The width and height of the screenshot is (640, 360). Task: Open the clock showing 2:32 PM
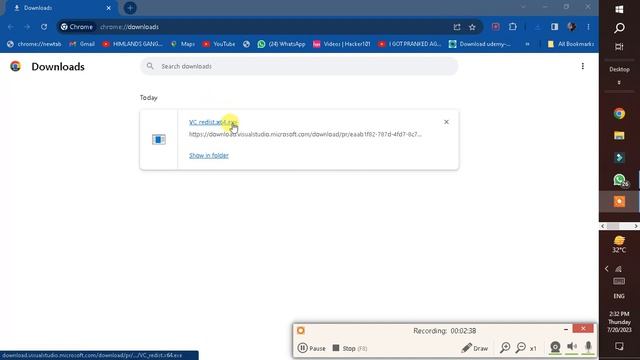tap(619, 322)
